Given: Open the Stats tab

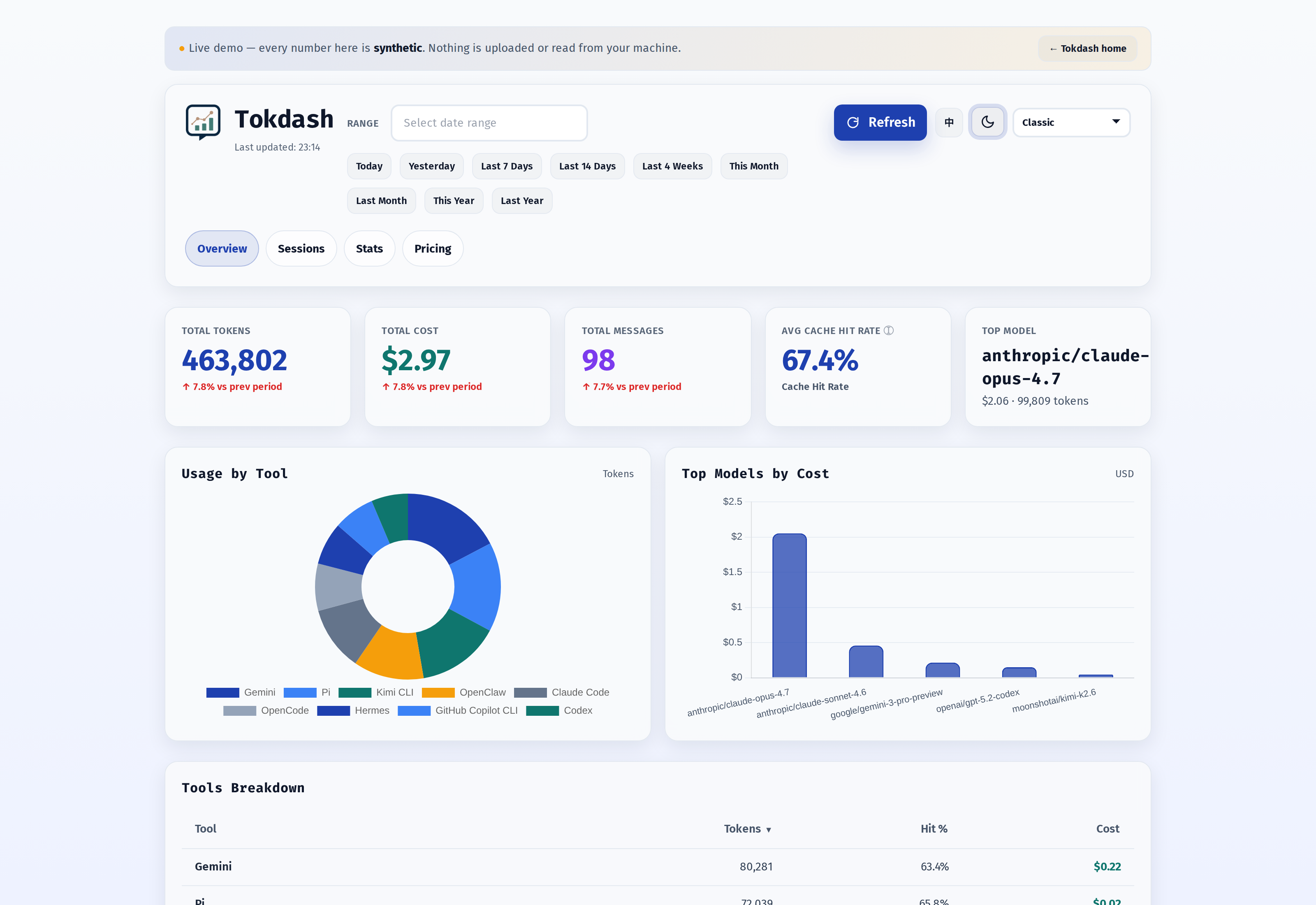Looking at the screenshot, I should pos(370,248).
